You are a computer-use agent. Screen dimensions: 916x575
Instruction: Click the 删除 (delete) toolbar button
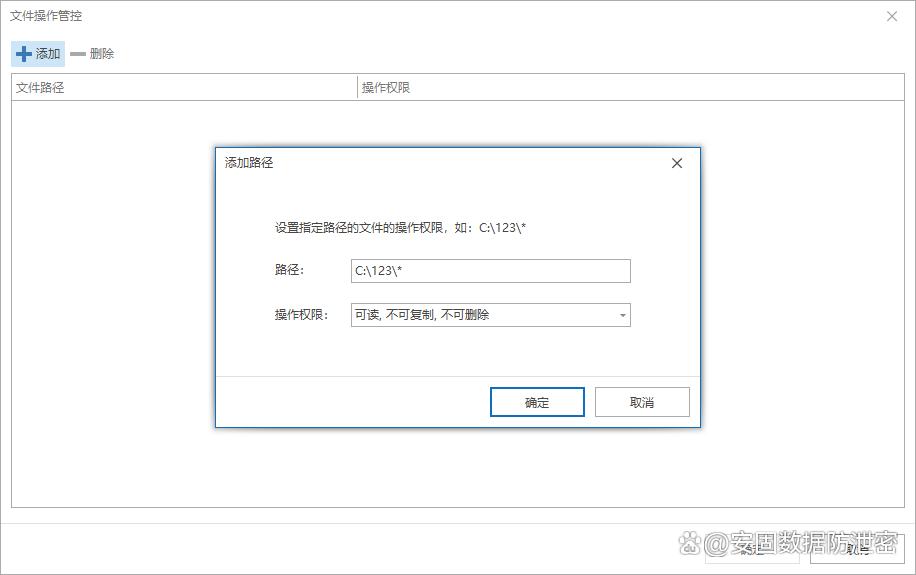[x=92, y=54]
